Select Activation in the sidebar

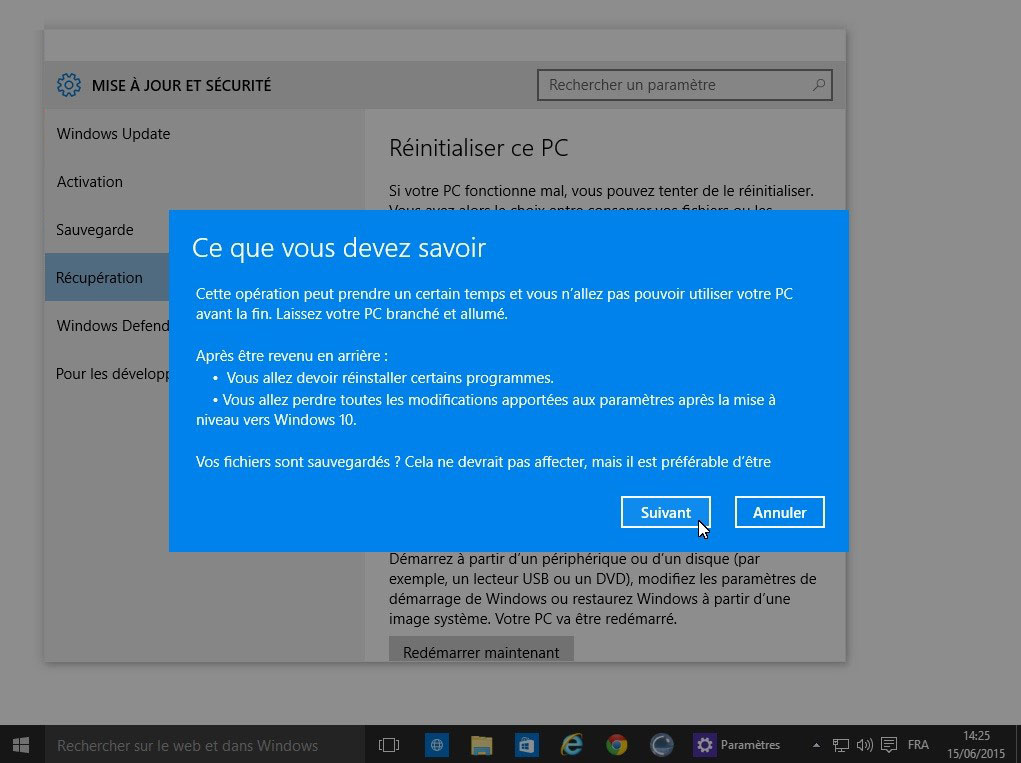(x=90, y=182)
